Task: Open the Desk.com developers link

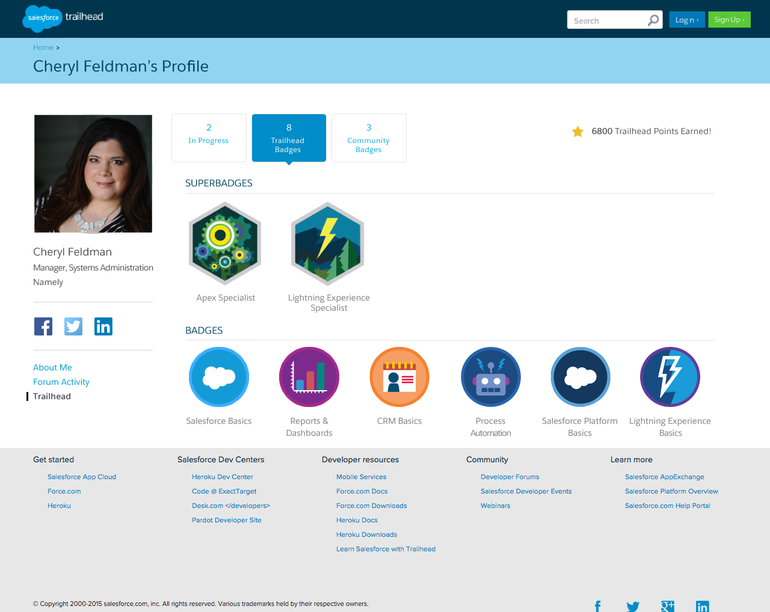Action: pos(231,505)
